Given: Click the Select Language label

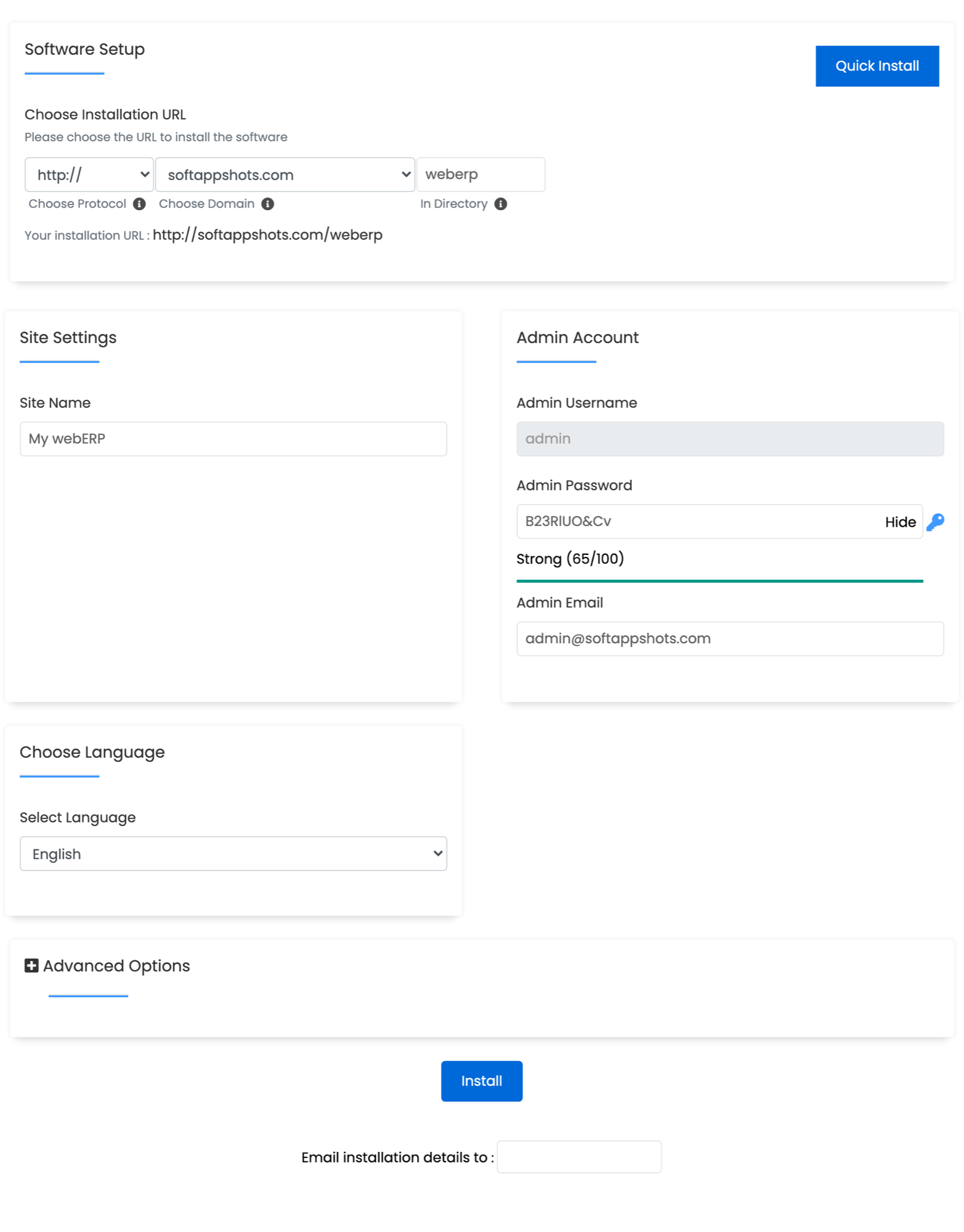Looking at the screenshot, I should [x=78, y=817].
